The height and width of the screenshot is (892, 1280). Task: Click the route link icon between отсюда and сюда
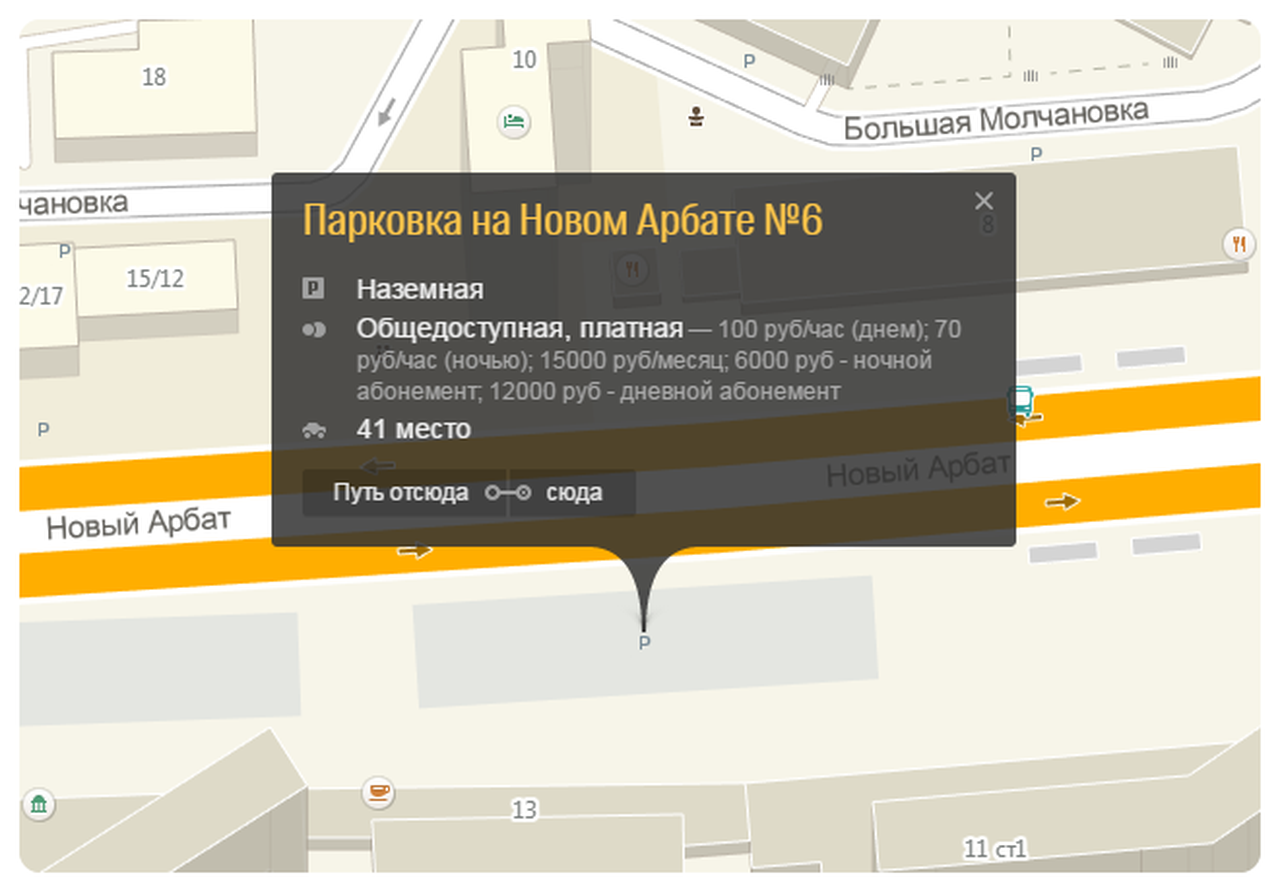[x=506, y=492]
